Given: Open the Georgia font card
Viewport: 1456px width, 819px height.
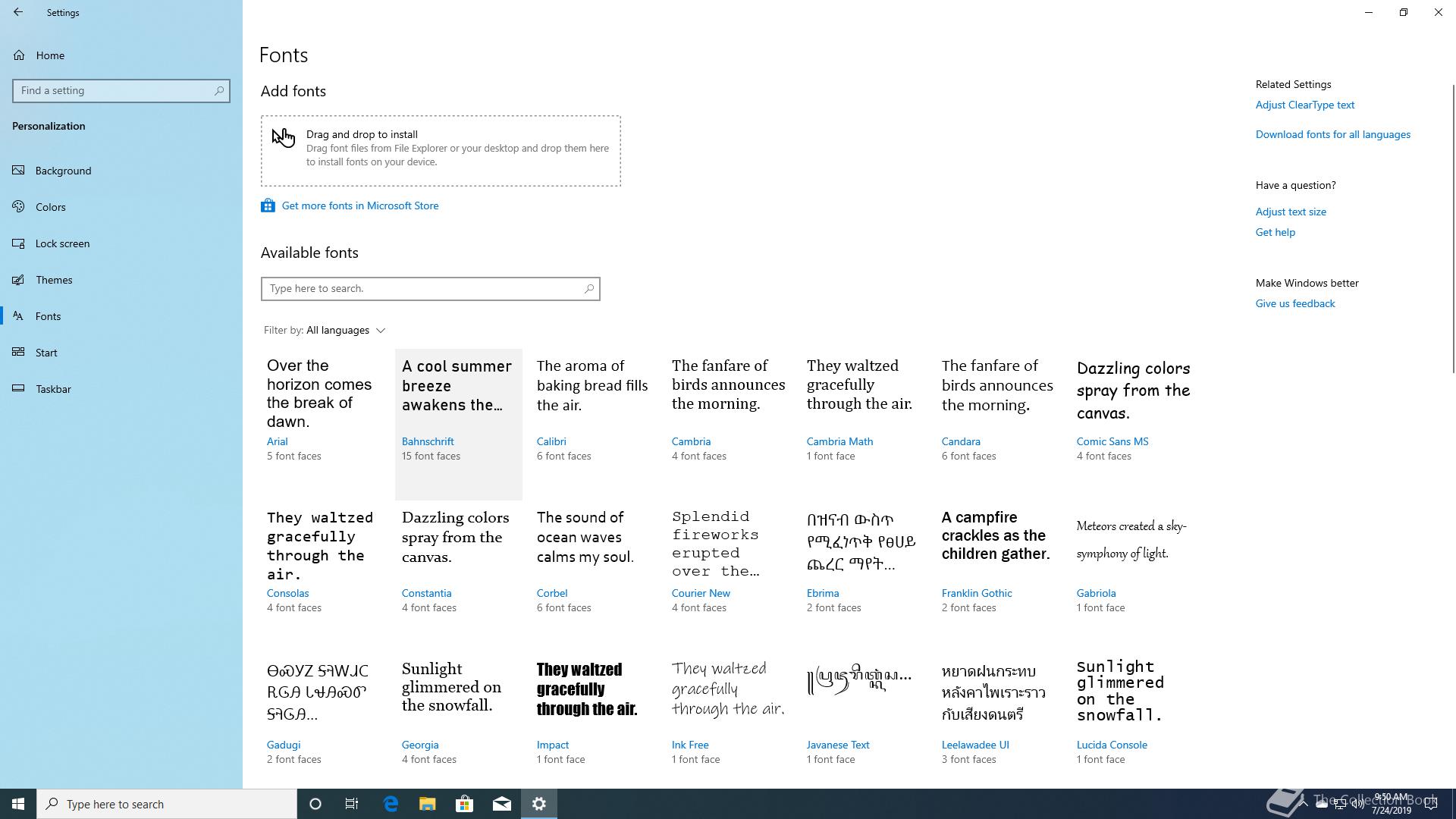Looking at the screenshot, I should (x=459, y=720).
